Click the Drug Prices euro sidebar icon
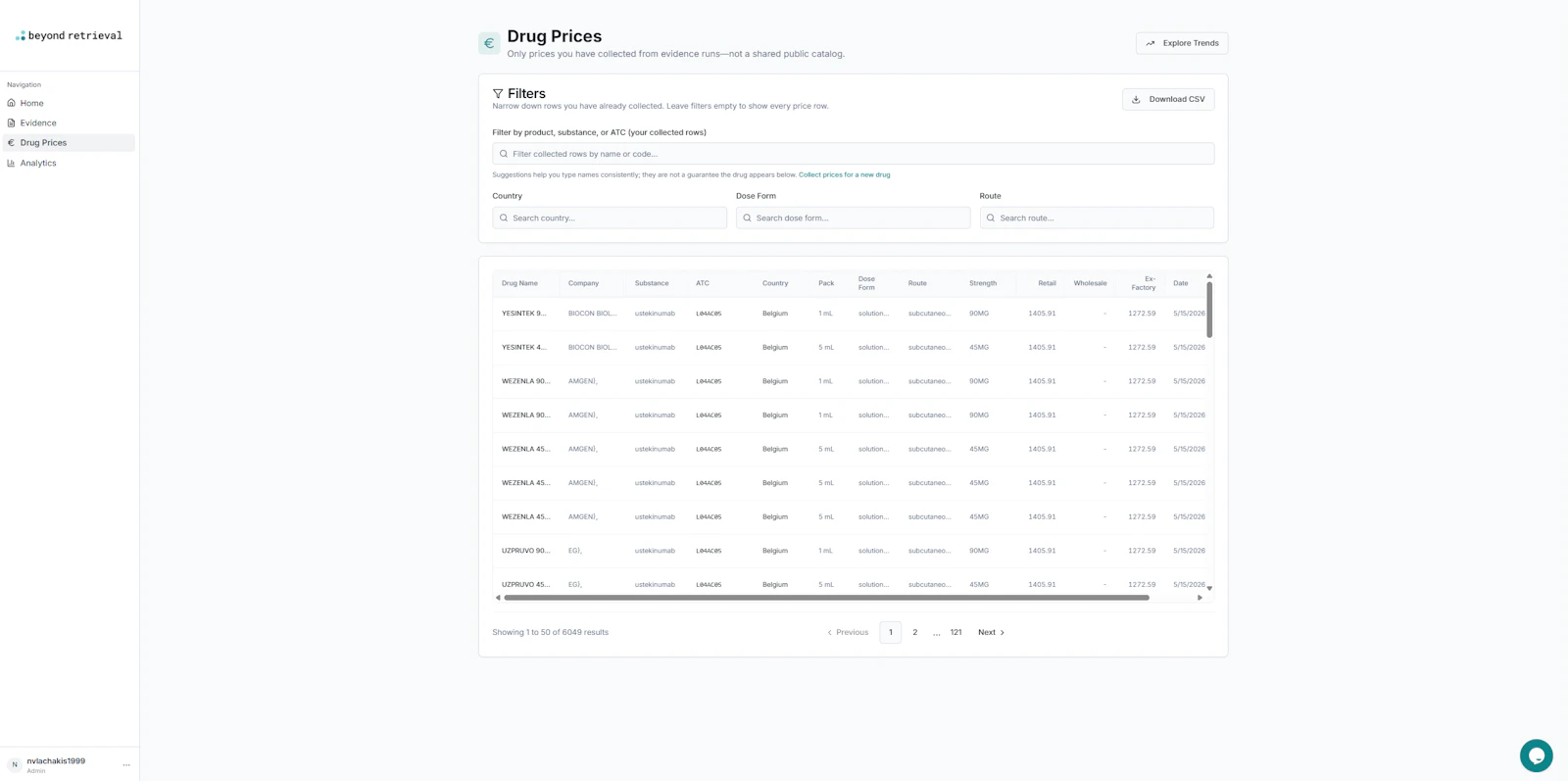 coord(11,143)
